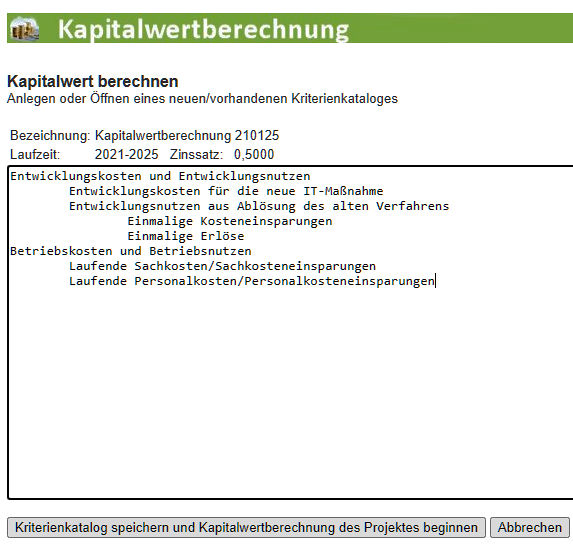Click the coin stack logo icon
The width and height of the screenshot is (573, 550).
pyautogui.click(x=24, y=29)
